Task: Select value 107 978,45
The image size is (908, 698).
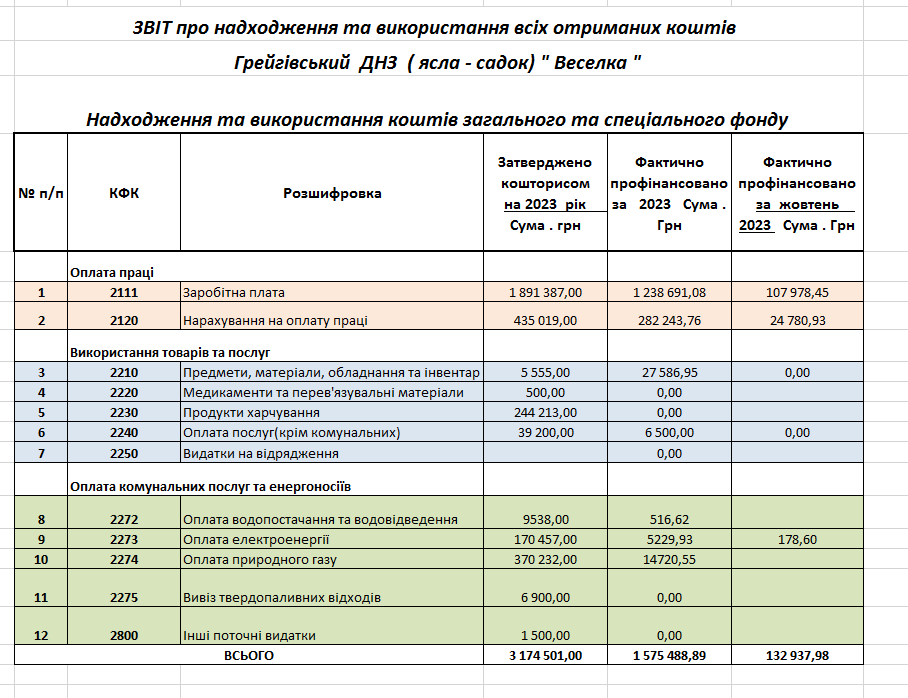Action: [x=797, y=293]
